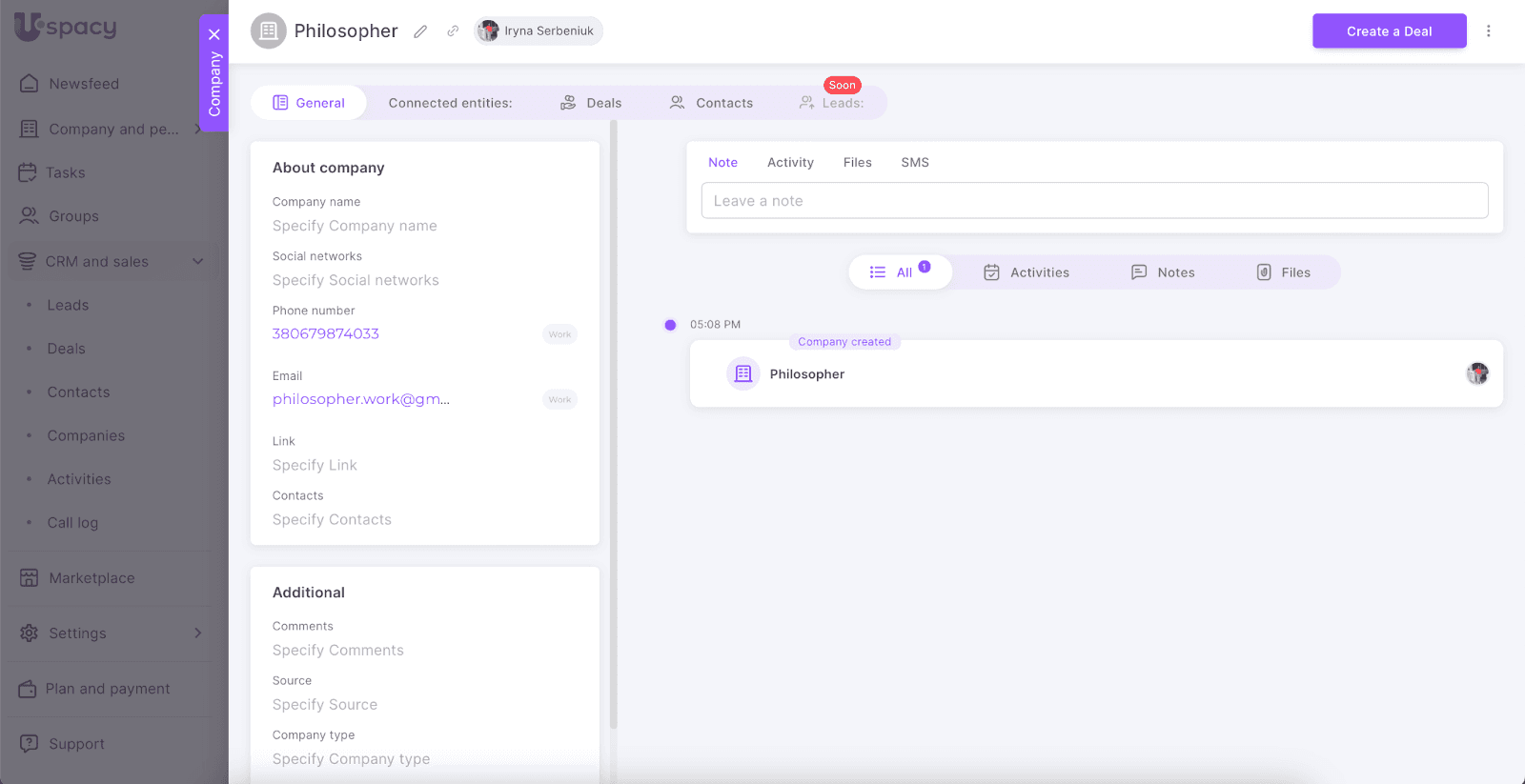Filter timeline by Activities
Viewport: 1525px width, 784px height.
coord(1027,272)
